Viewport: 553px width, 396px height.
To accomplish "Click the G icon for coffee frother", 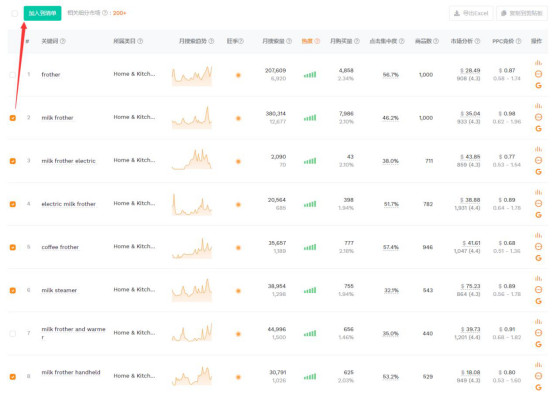I will (538, 258).
